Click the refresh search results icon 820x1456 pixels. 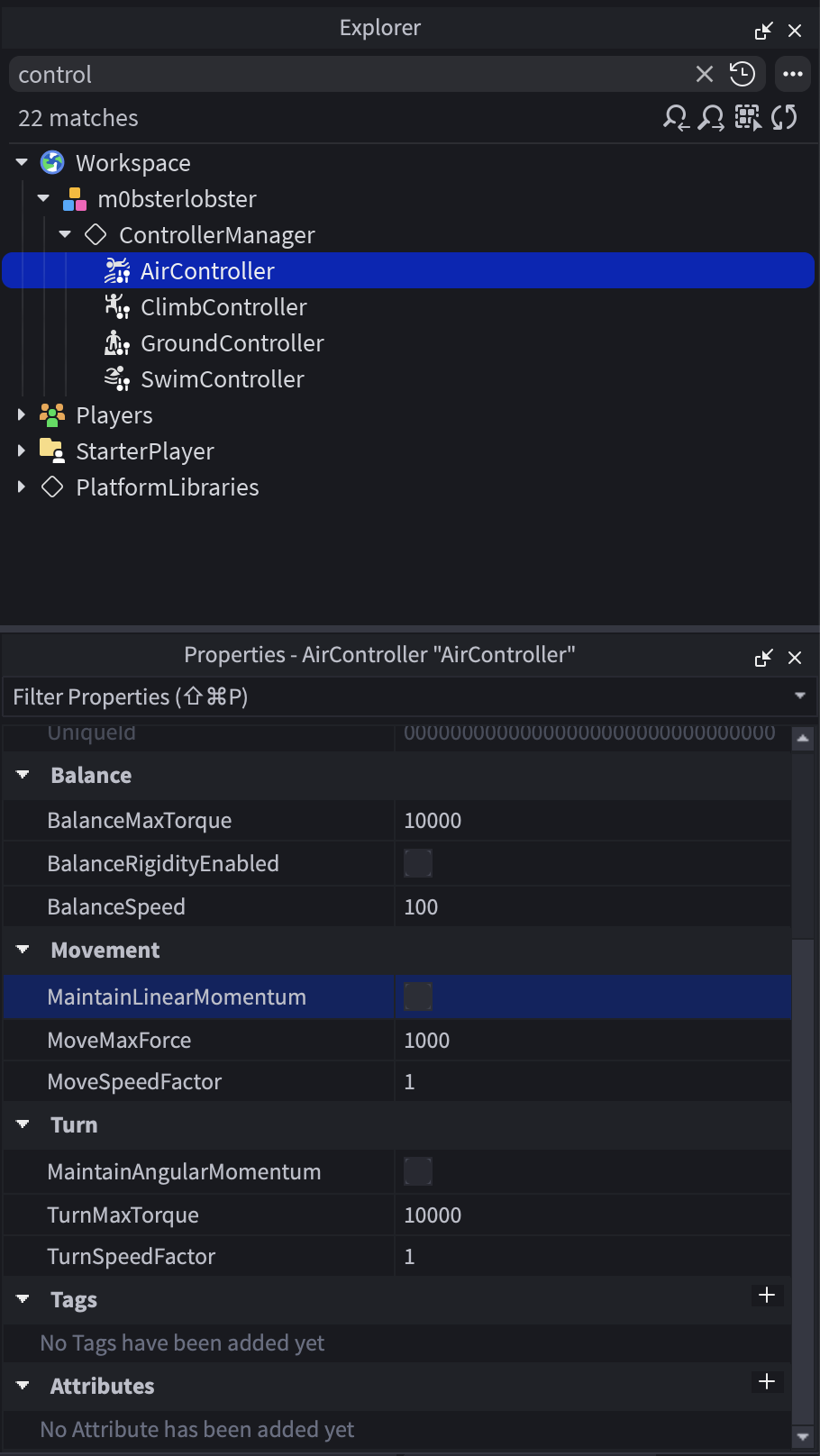coord(784,118)
